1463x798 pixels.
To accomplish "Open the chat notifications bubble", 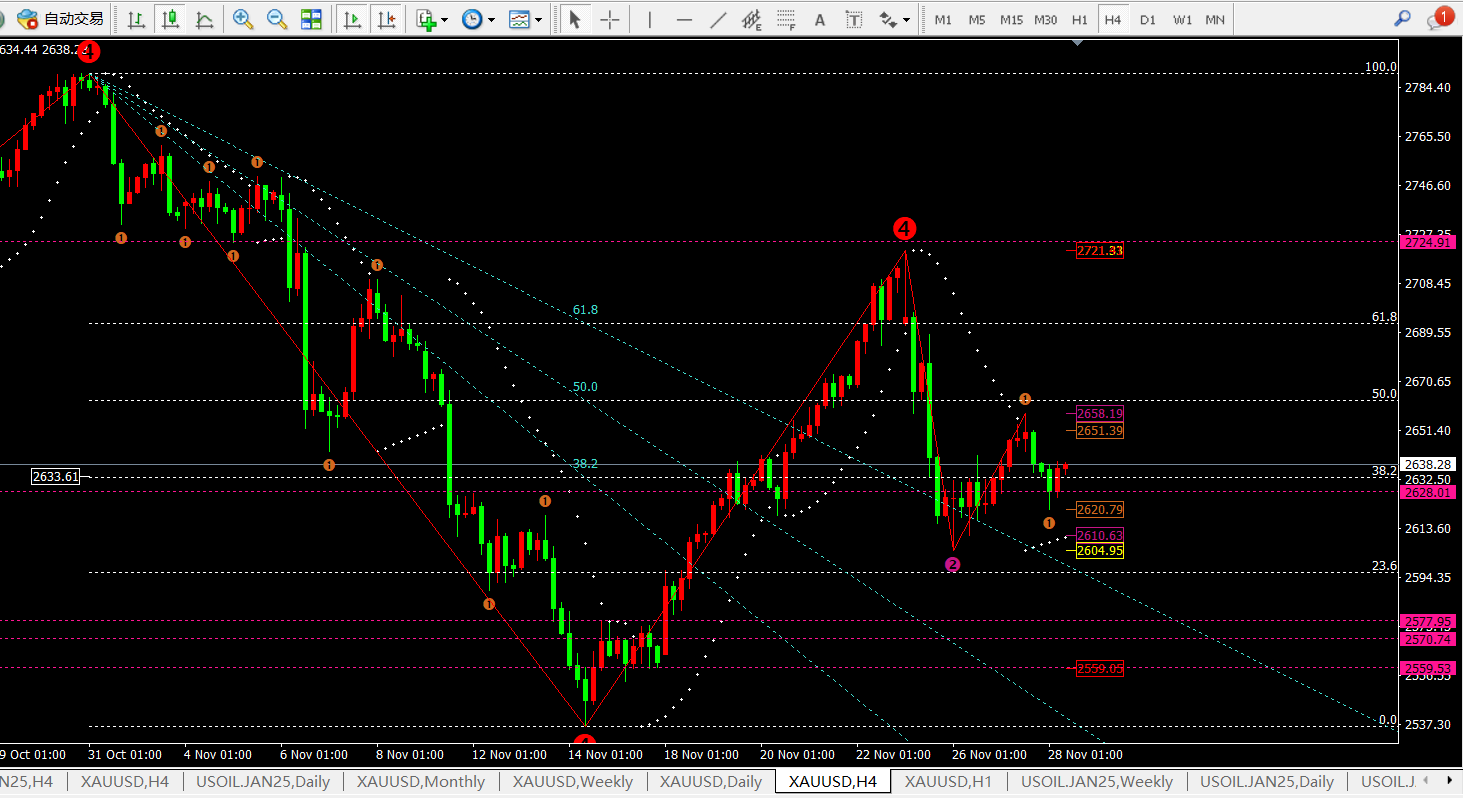I will (x=1438, y=18).
